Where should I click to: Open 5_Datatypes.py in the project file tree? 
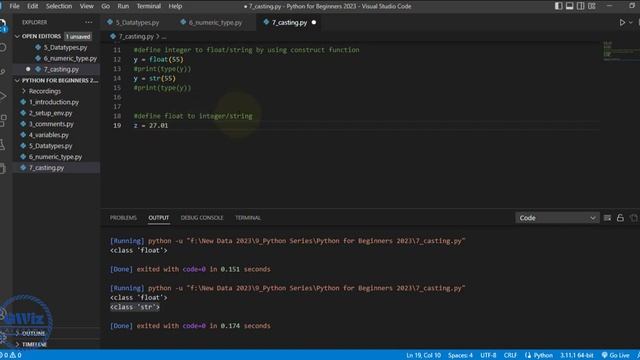(50, 146)
